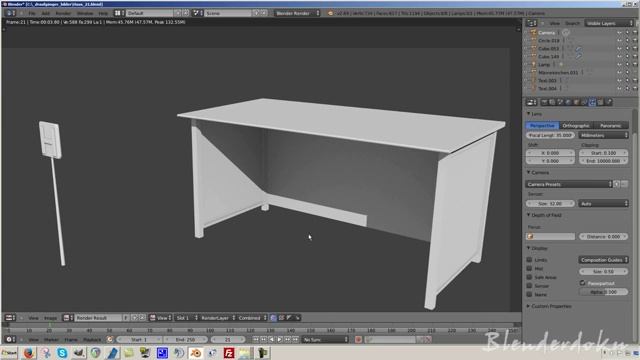Remove camera preset with minus button
This screenshot has width=640, height=360.
click(x=624, y=184)
